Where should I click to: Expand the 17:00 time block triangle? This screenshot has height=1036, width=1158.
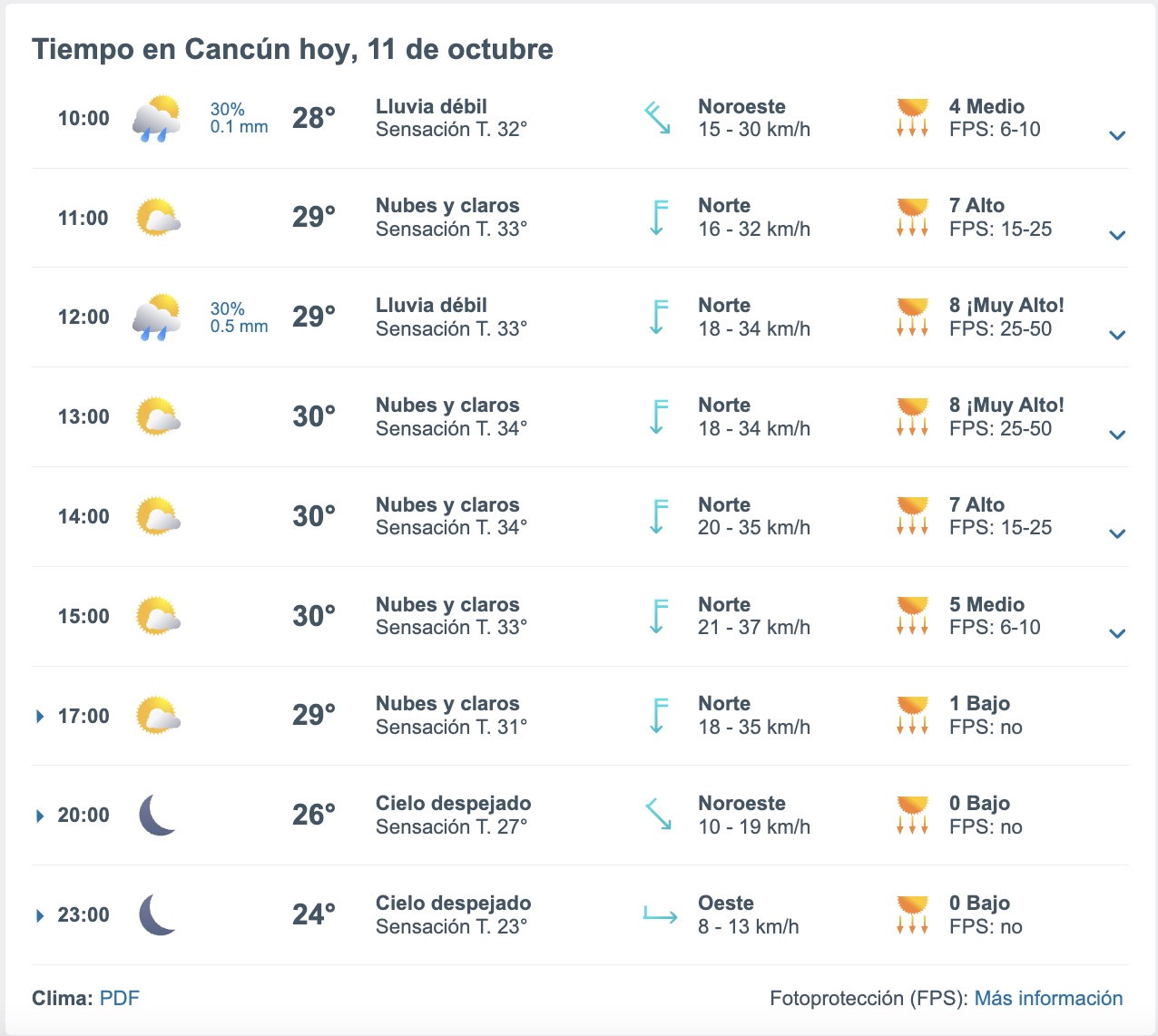click(x=40, y=717)
